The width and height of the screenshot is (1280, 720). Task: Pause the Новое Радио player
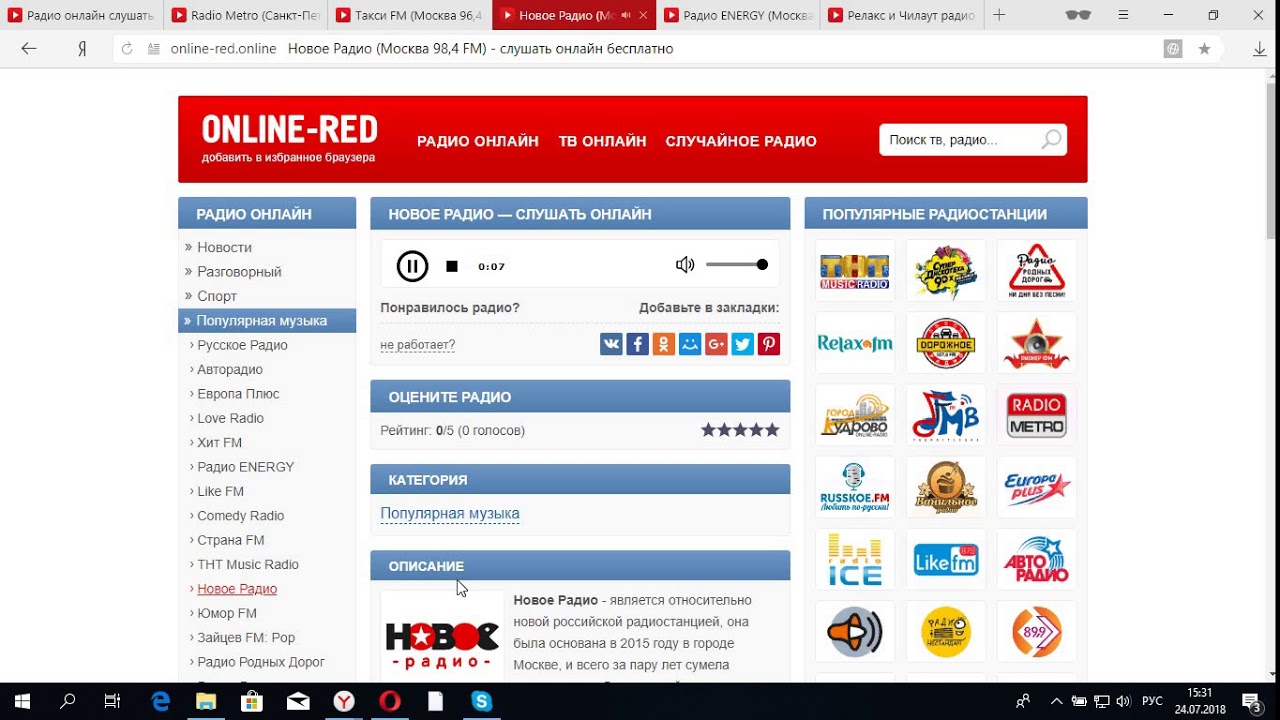[412, 266]
